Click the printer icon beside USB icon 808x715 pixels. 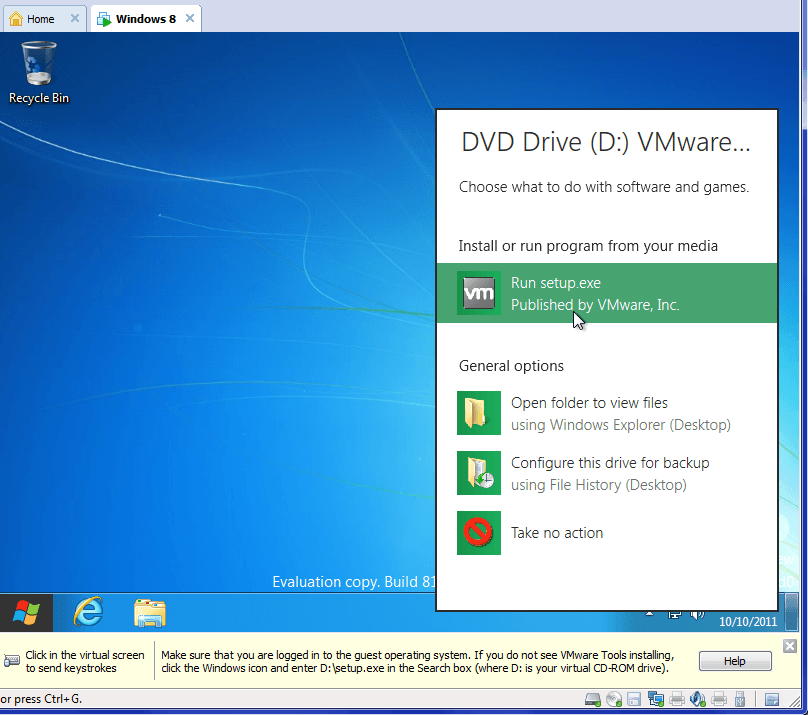[719, 699]
